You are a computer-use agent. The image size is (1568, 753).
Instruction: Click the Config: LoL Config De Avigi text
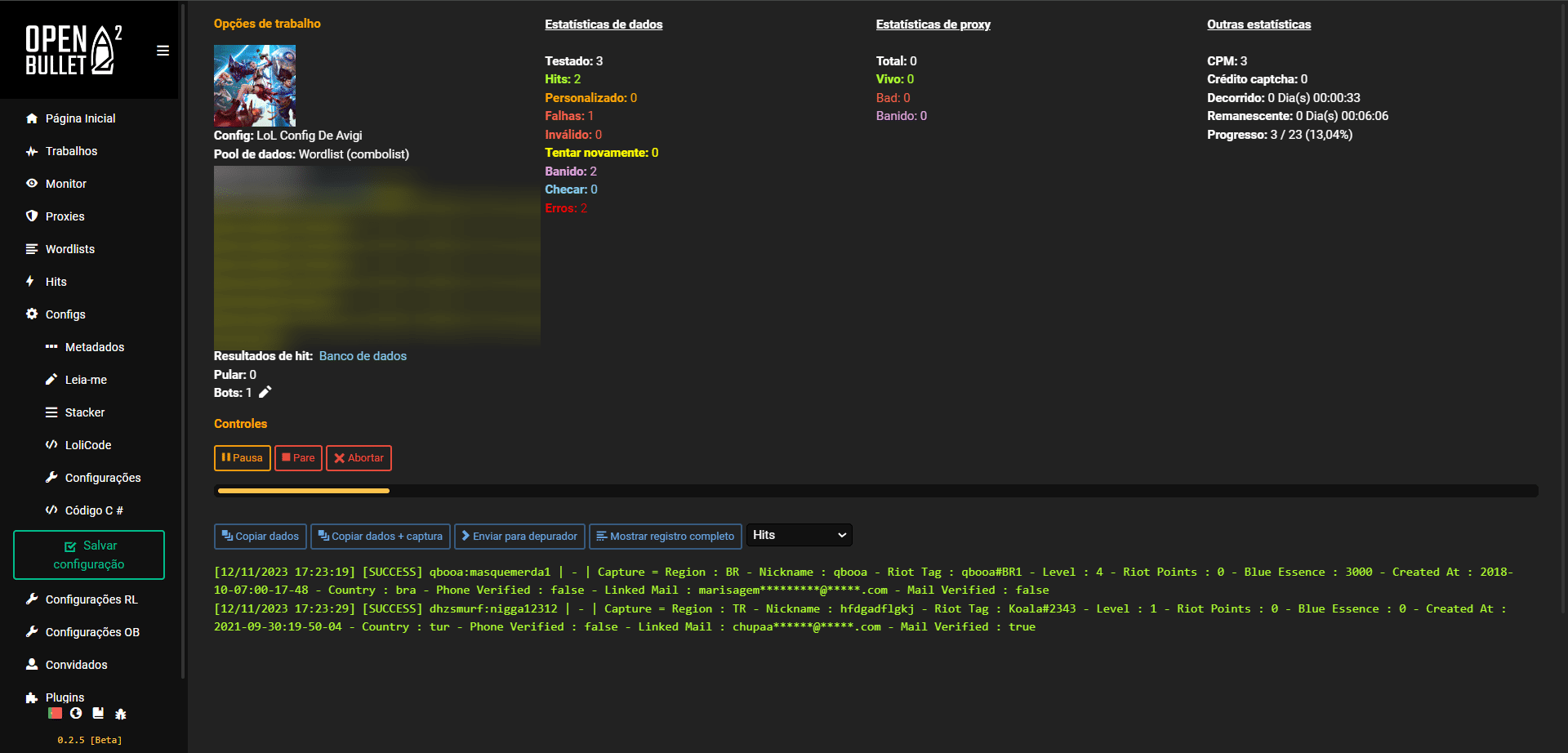(288, 136)
